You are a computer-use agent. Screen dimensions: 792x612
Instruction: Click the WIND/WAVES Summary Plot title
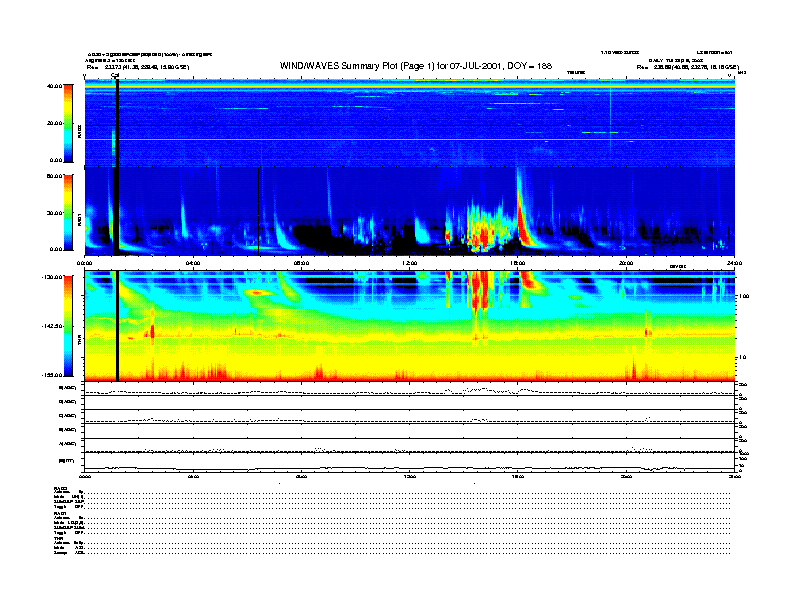pos(416,66)
